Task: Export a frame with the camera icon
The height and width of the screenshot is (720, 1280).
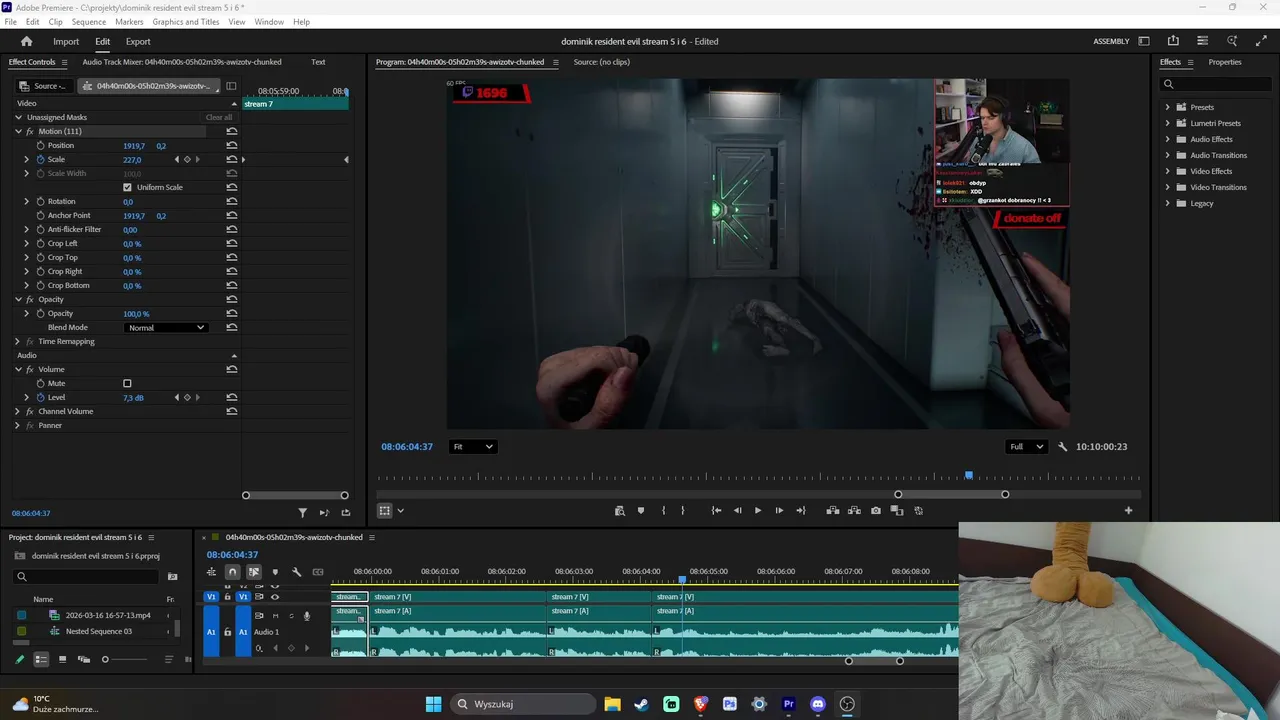Action: [x=876, y=510]
